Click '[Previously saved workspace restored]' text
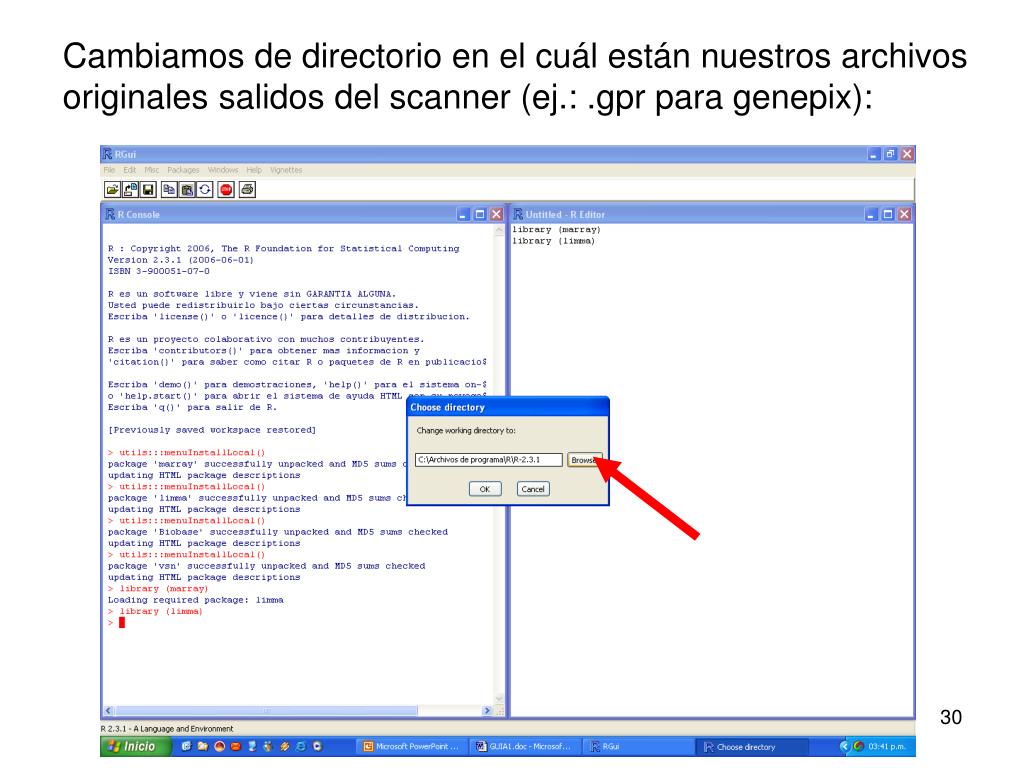Viewport: 1024px width, 768px height. tap(212, 430)
